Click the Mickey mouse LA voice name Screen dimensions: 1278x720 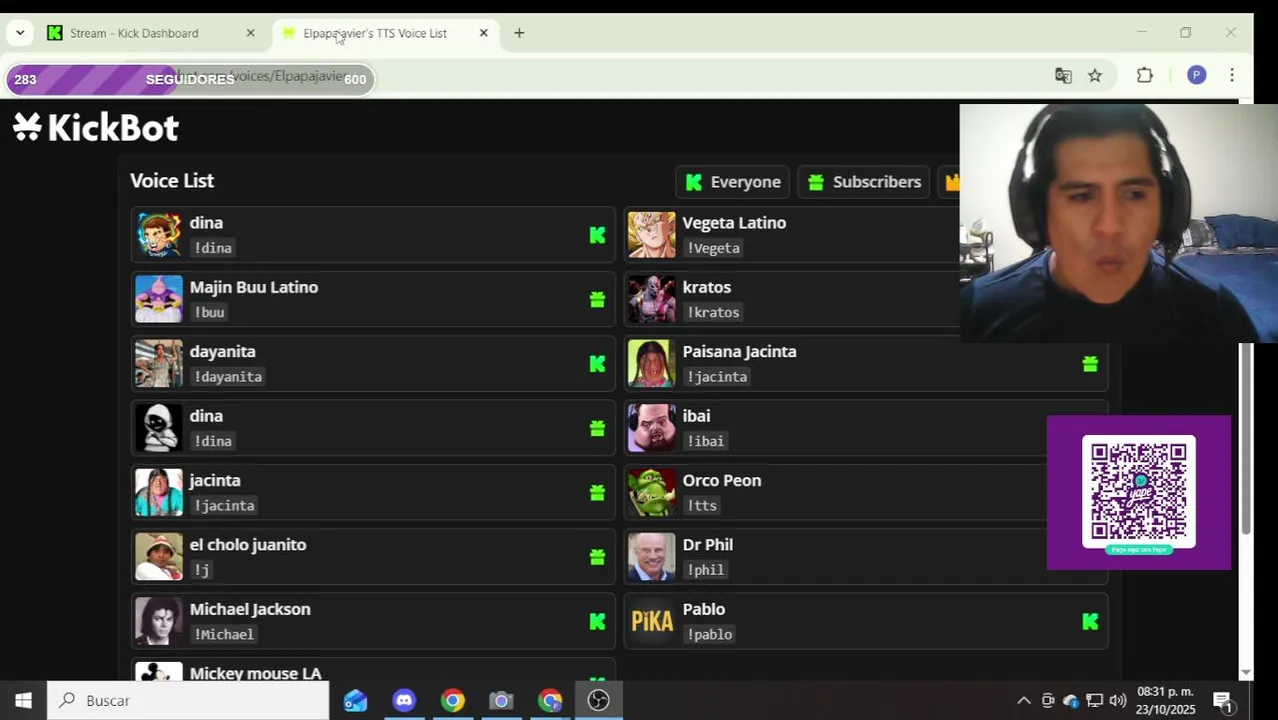pyautogui.click(x=255, y=673)
